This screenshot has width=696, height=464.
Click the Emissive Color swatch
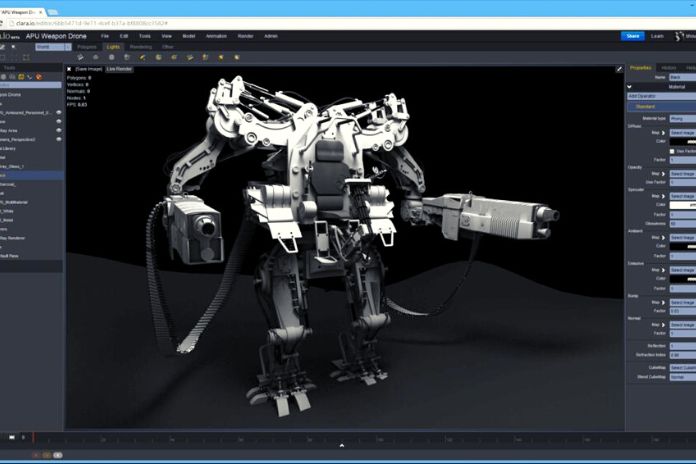point(683,278)
